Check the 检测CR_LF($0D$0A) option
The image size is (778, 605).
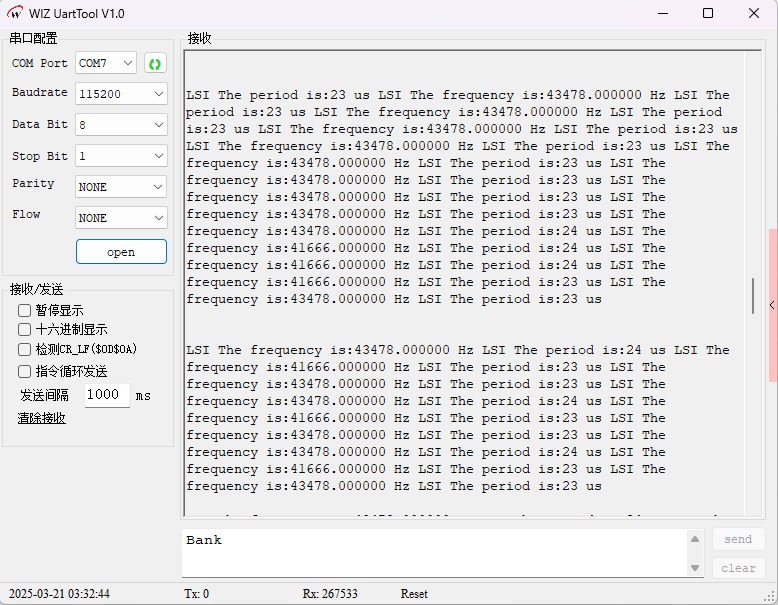click(25, 350)
